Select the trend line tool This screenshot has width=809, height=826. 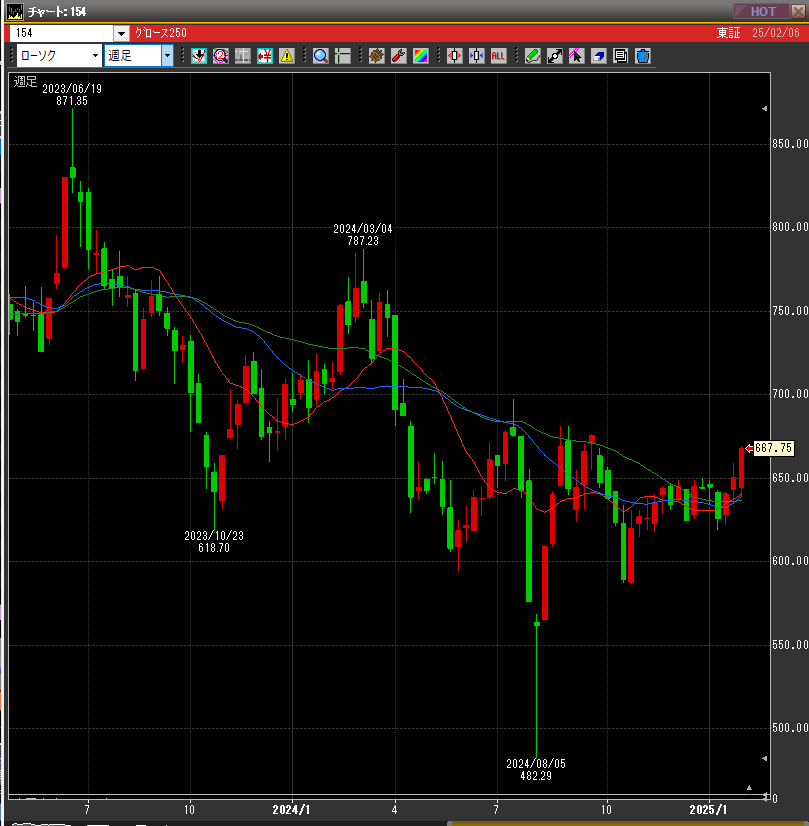[555, 56]
